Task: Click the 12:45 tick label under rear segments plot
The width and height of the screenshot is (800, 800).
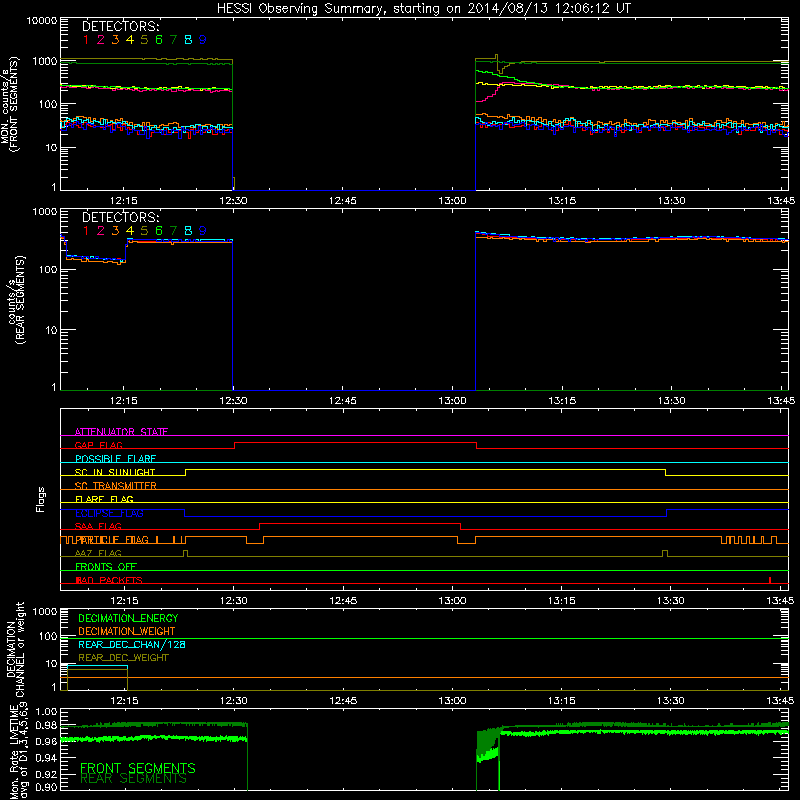Action: 342,401
